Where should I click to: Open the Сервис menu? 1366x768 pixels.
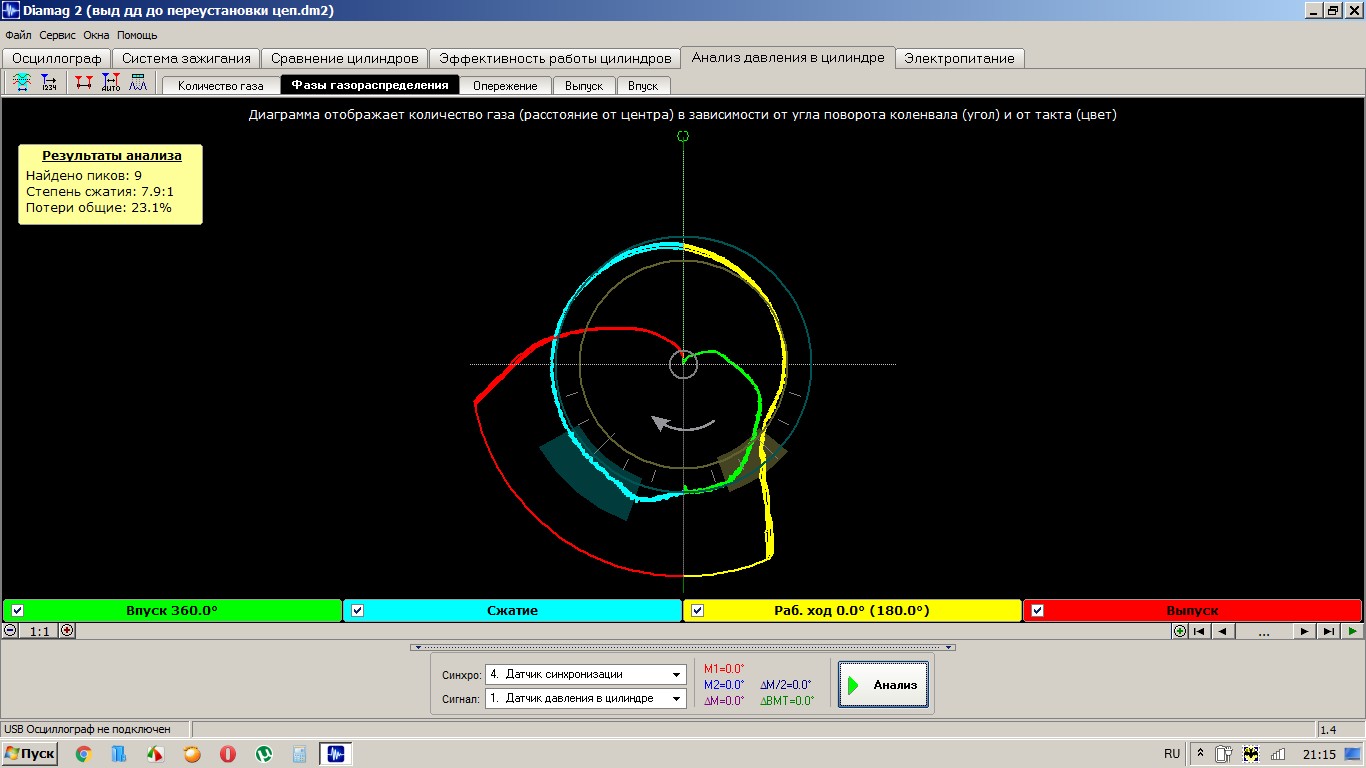point(58,35)
